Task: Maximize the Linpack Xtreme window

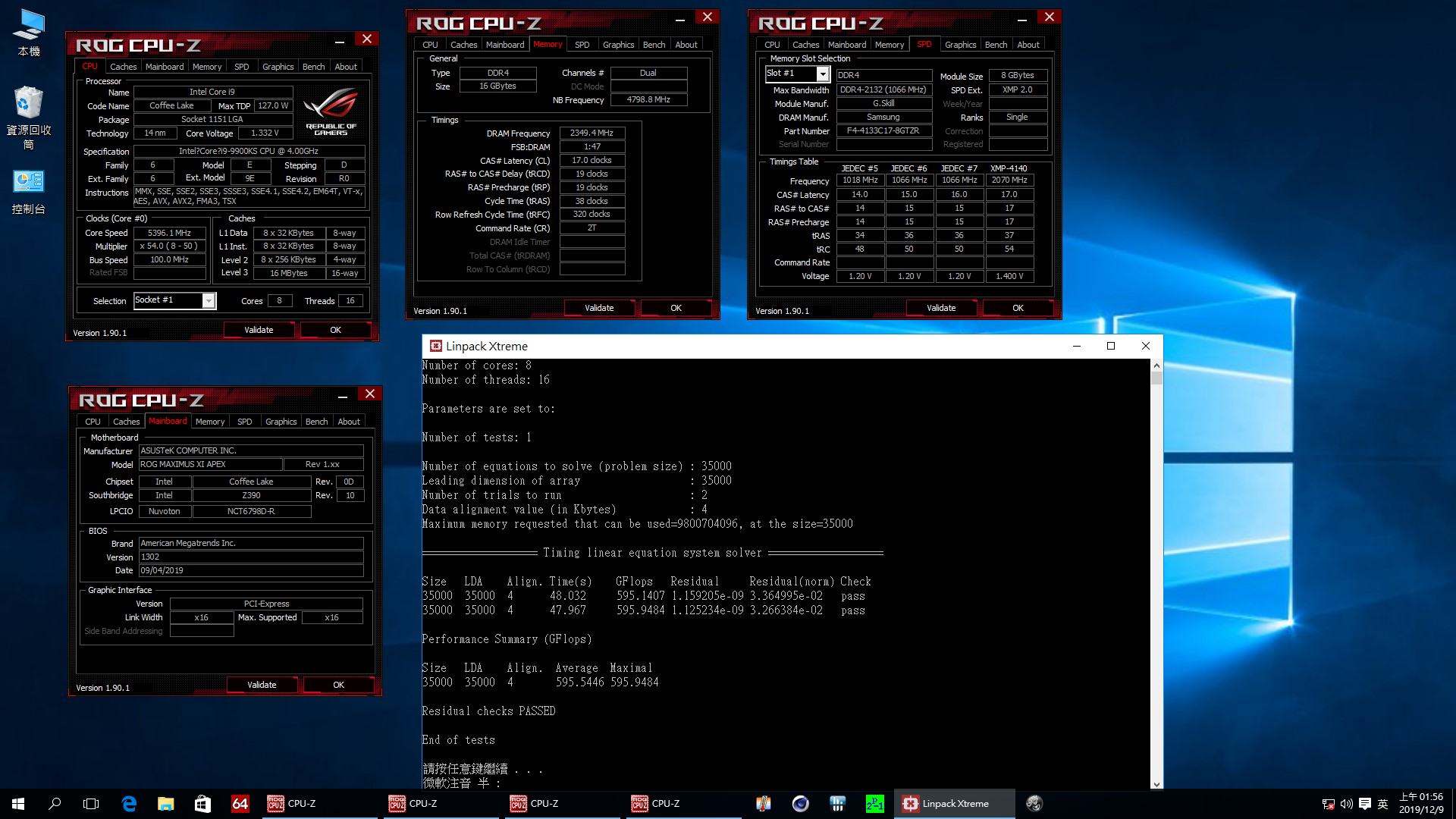Action: click(x=1111, y=346)
